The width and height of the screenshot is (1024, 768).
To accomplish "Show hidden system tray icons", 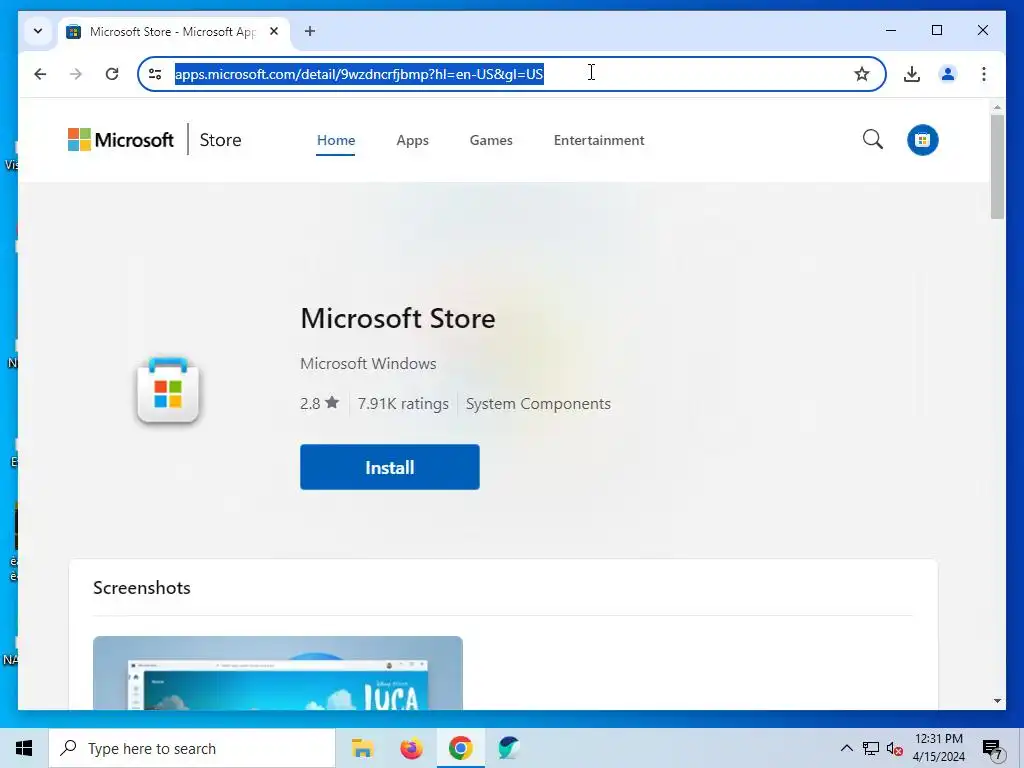I will [x=846, y=748].
